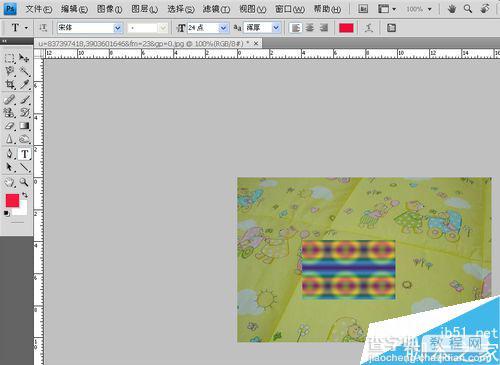Set left text alignment
The height and width of the screenshot is (365, 500).
[295, 28]
